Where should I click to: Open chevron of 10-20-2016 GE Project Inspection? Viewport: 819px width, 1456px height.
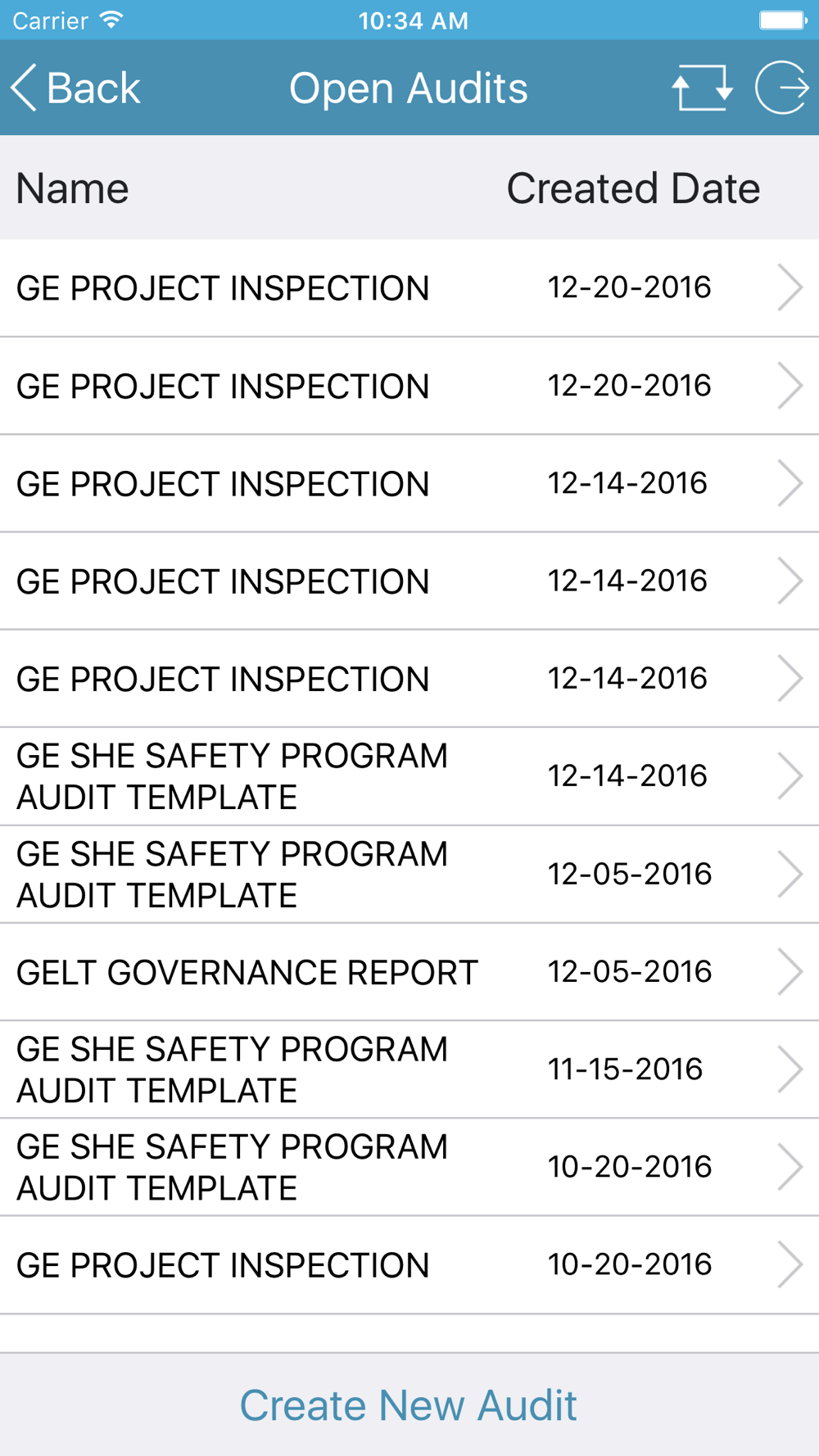click(x=790, y=1265)
